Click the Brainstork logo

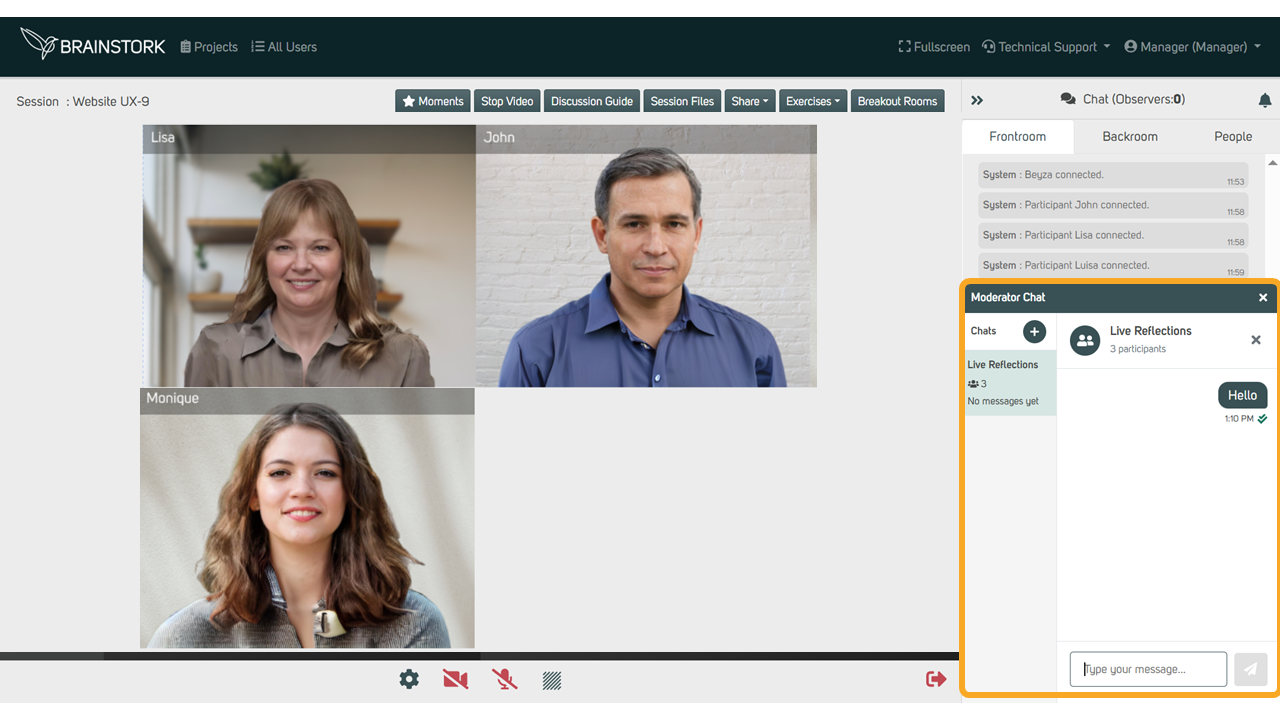(x=93, y=45)
